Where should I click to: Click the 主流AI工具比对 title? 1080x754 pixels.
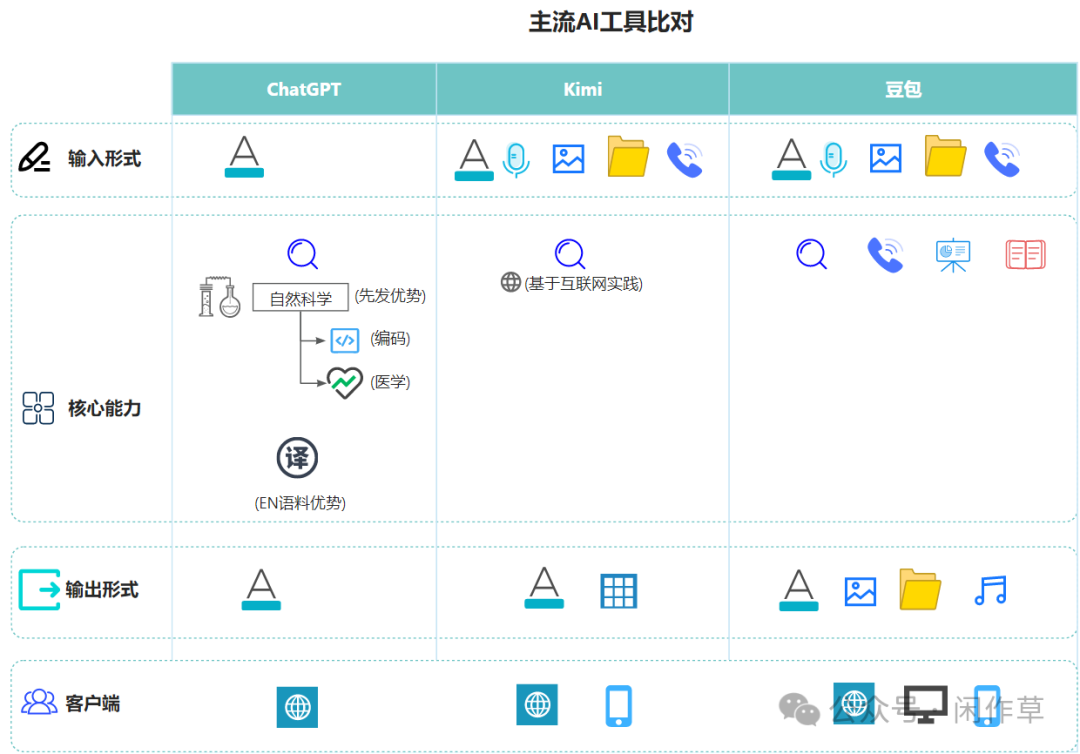(610, 22)
